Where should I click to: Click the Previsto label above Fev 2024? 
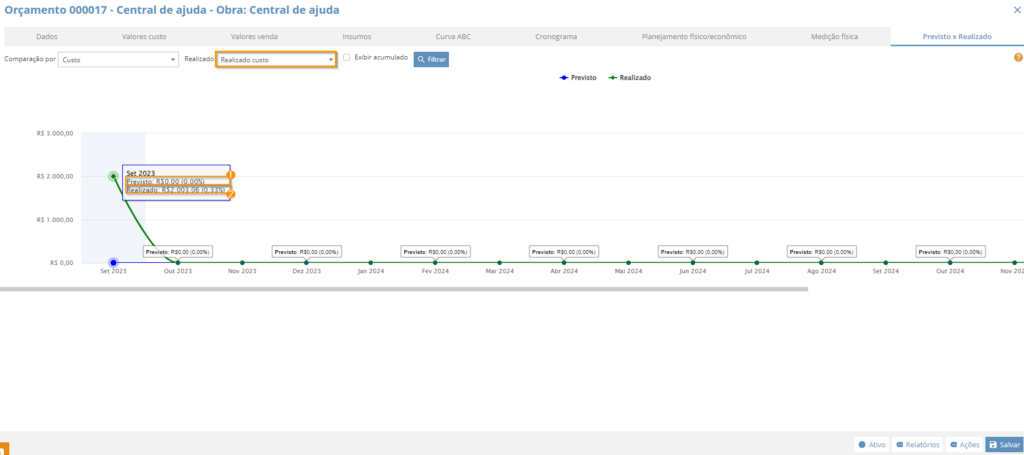pos(436,251)
